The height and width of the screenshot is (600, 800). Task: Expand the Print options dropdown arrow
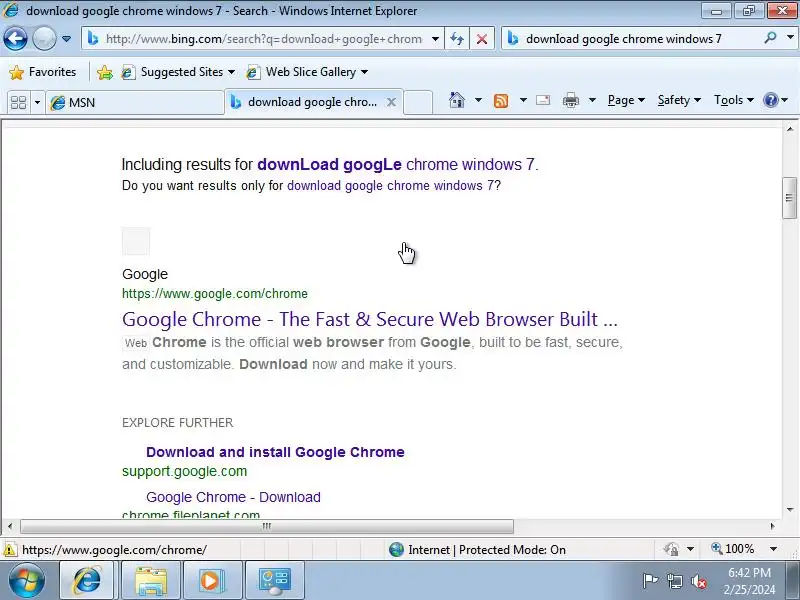coord(592,100)
